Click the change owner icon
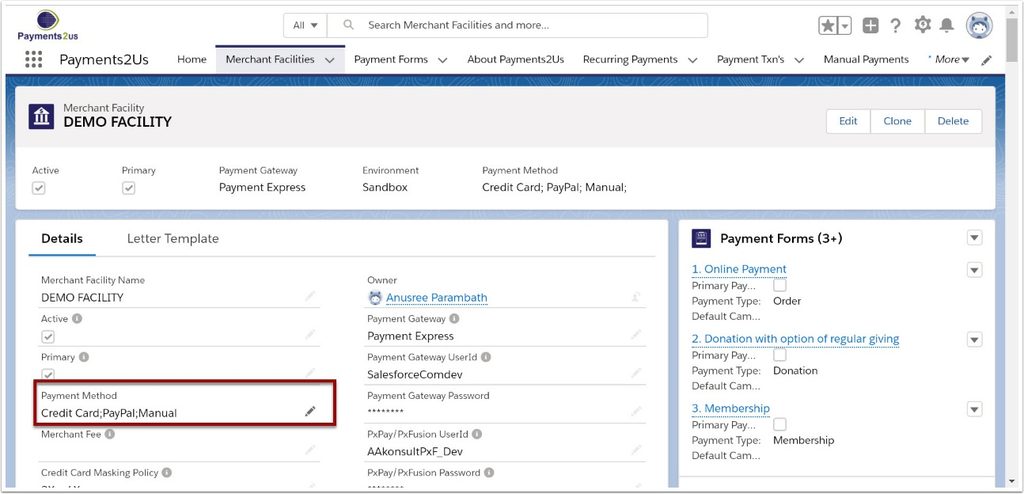 635,297
